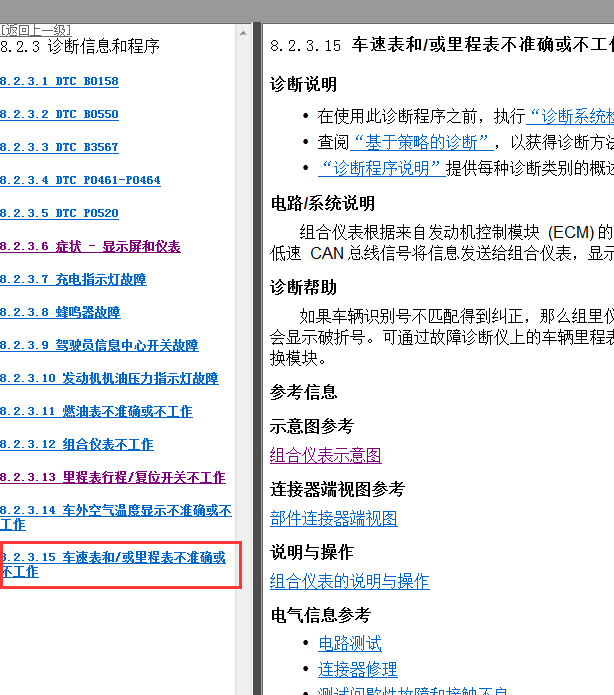The height and width of the screenshot is (695, 614).
Task: Open the 连接器修理 link
Action: [x=358, y=669]
